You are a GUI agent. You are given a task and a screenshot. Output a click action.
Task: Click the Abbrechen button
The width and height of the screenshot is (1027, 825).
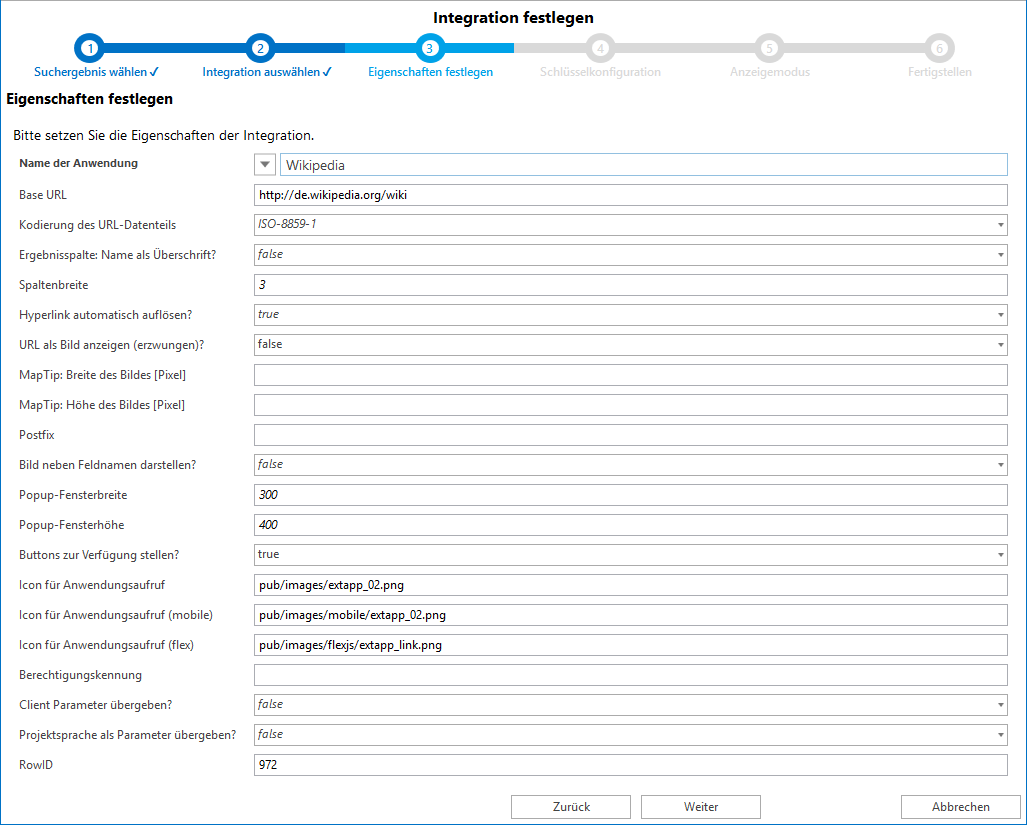(960, 807)
